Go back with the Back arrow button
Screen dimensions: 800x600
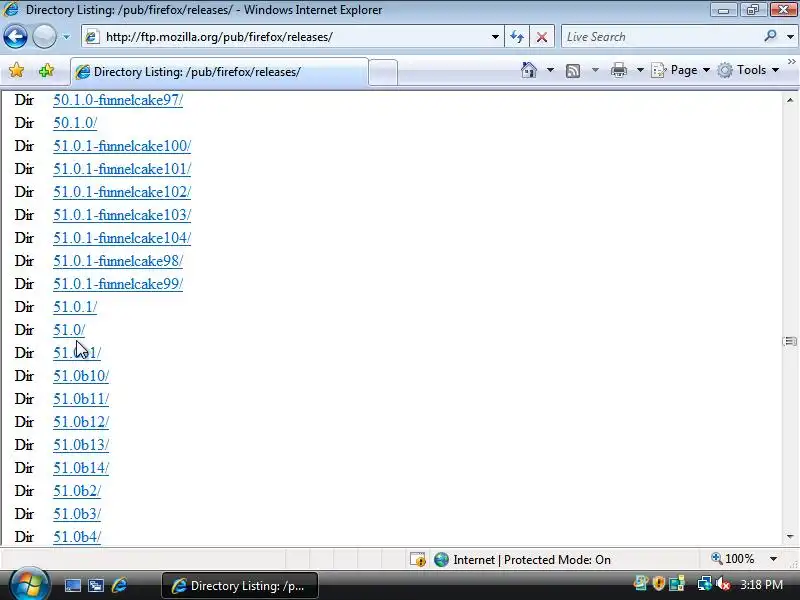click(x=15, y=37)
